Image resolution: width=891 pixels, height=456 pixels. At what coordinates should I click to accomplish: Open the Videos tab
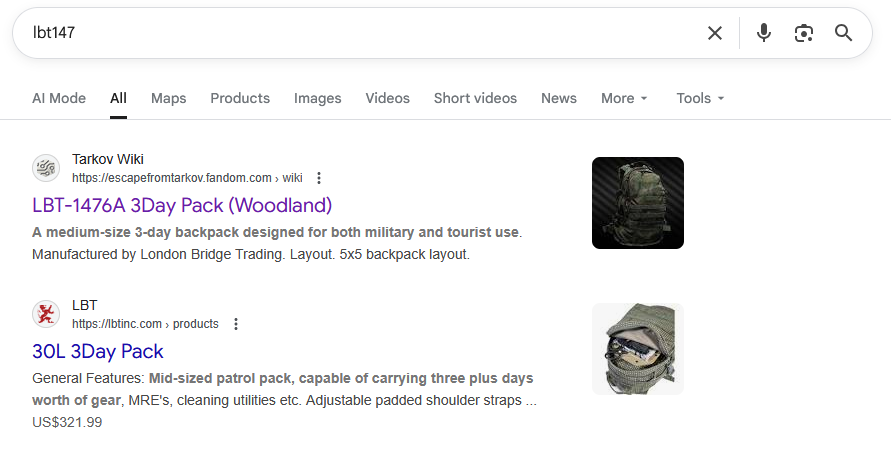pos(388,98)
